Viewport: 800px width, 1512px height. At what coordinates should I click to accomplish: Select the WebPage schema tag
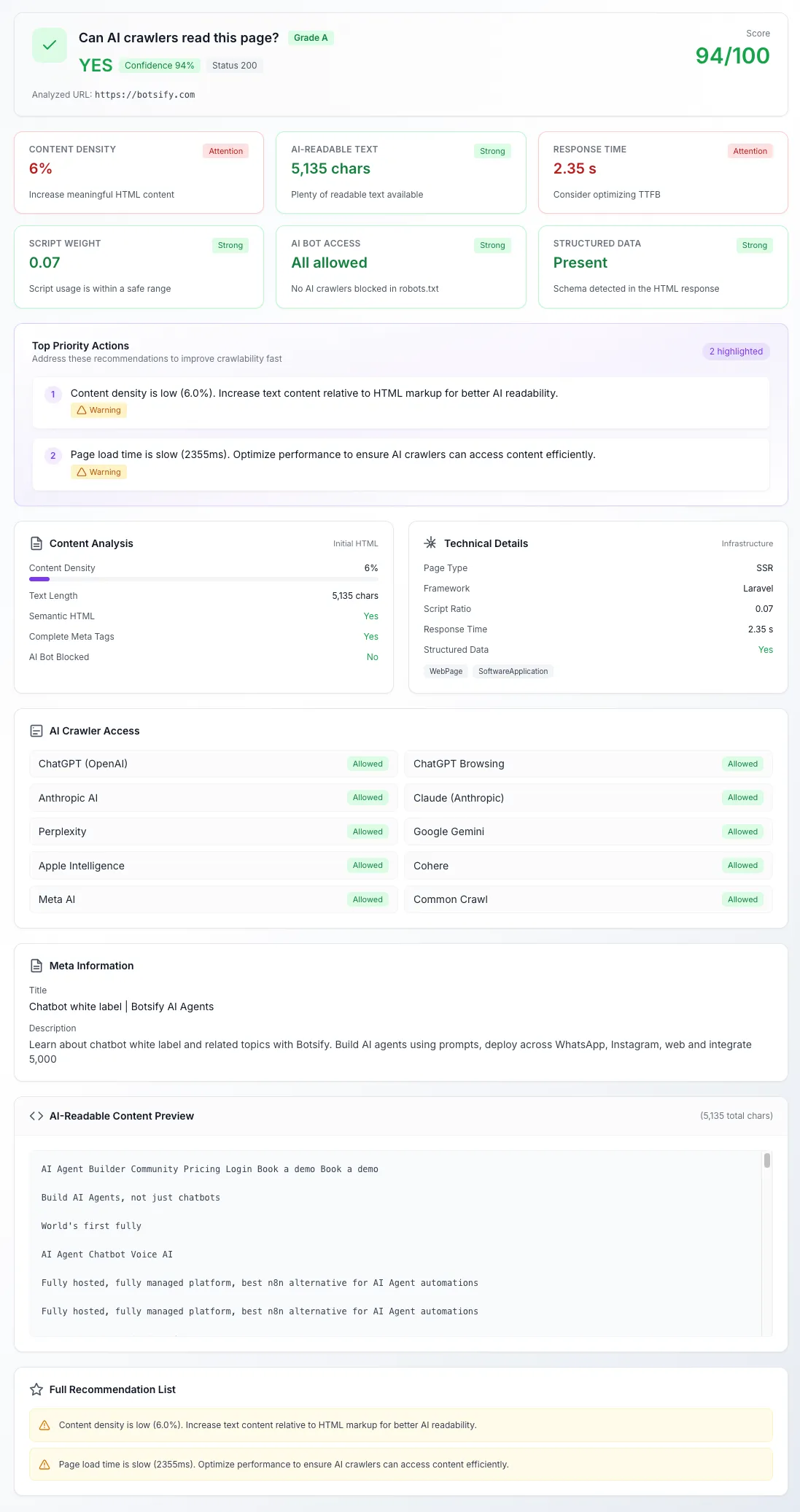pyautogui.click(x=446, y=671)
